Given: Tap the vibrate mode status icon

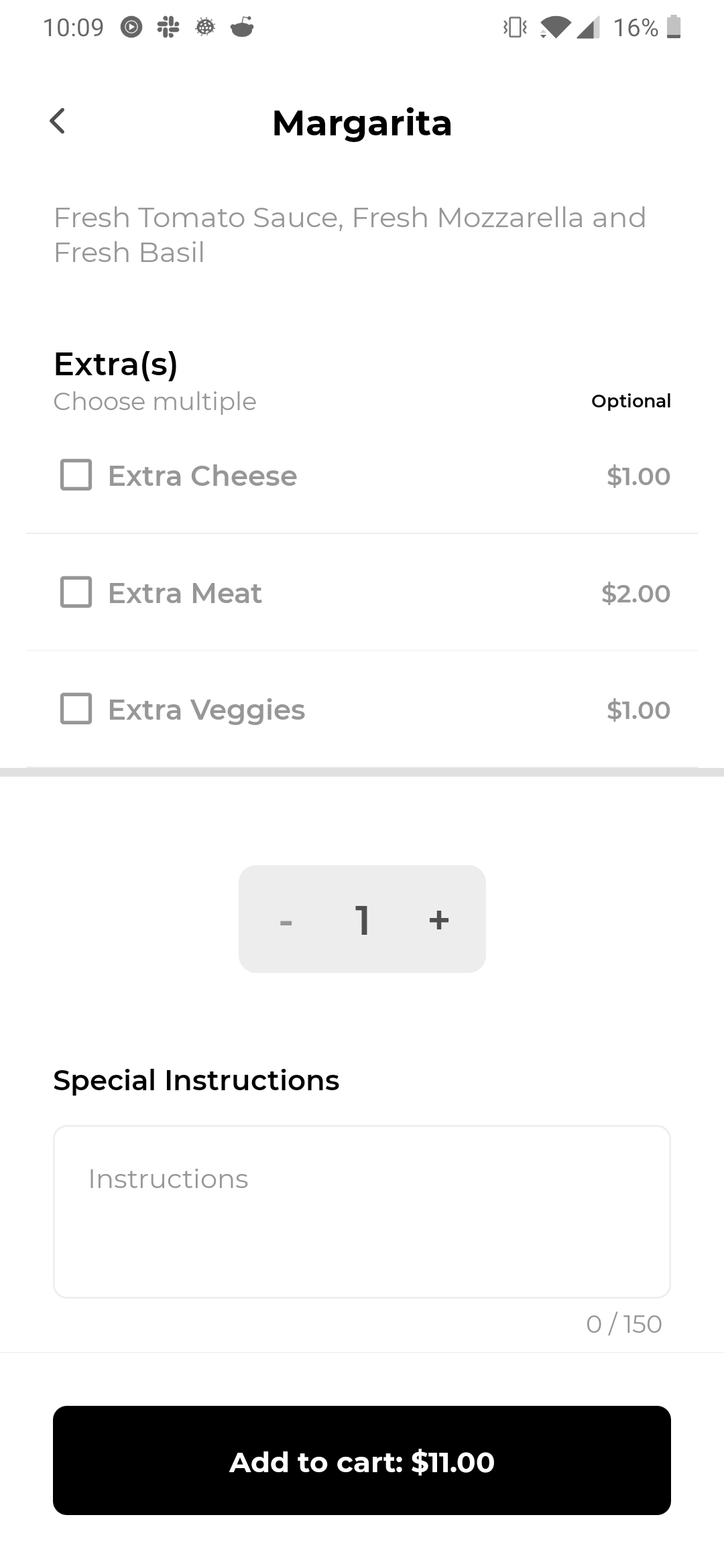Looking at the screenshot, I should click(x=515, y=27).
